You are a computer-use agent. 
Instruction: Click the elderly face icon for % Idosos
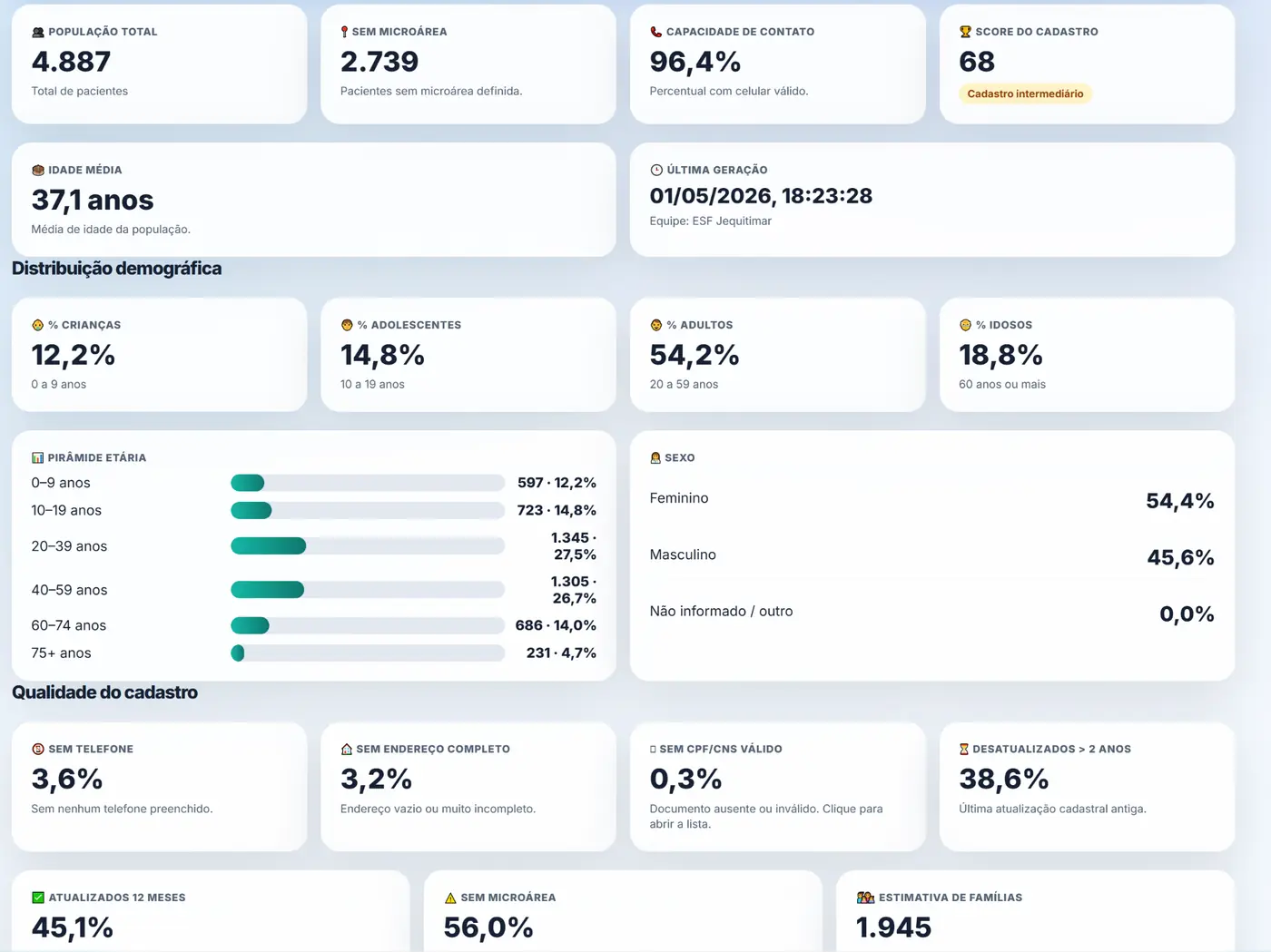pyautogui.click(x=965, y=325)
